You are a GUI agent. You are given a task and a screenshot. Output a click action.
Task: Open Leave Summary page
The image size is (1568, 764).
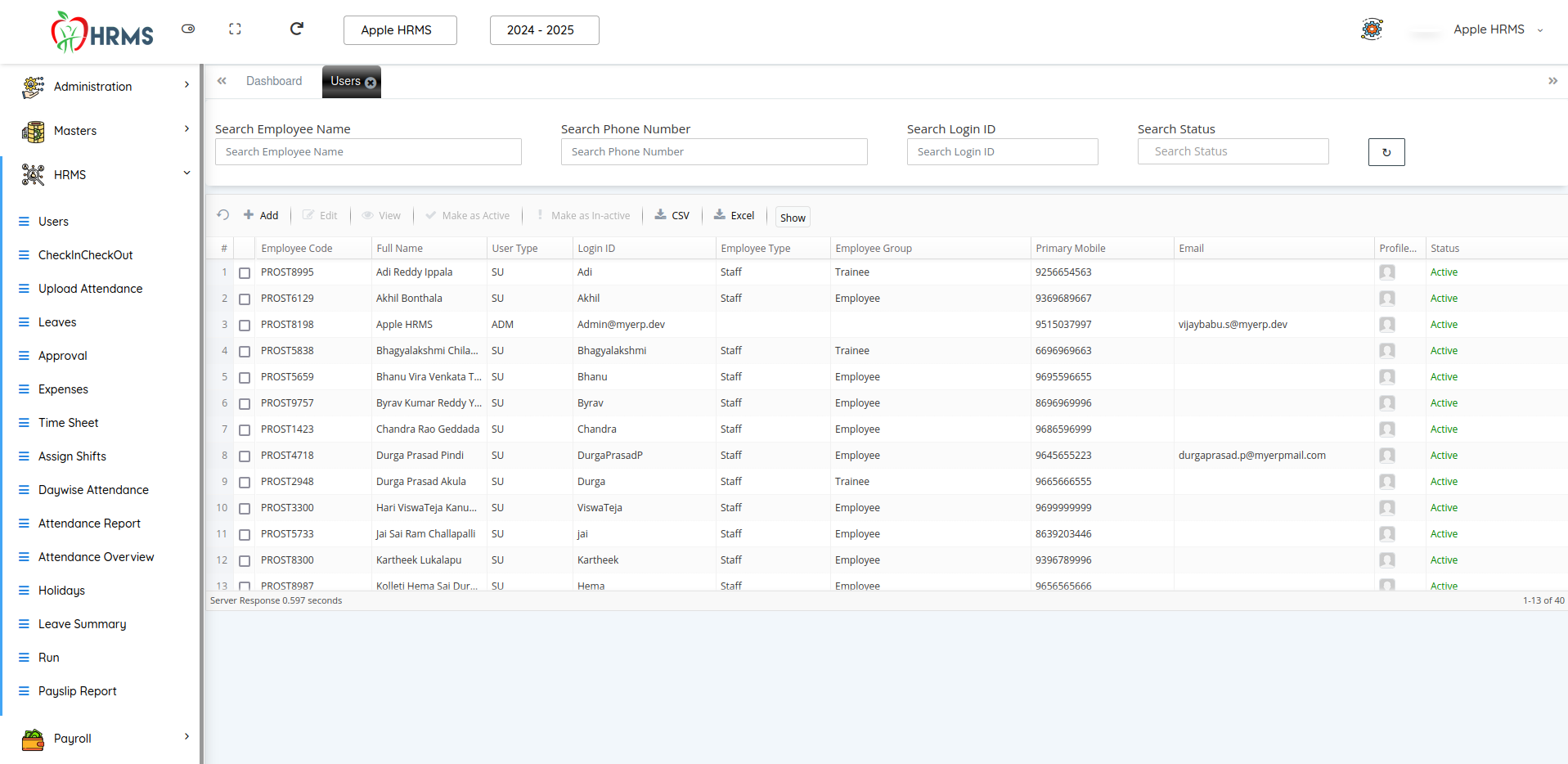(x=82, y=624)
